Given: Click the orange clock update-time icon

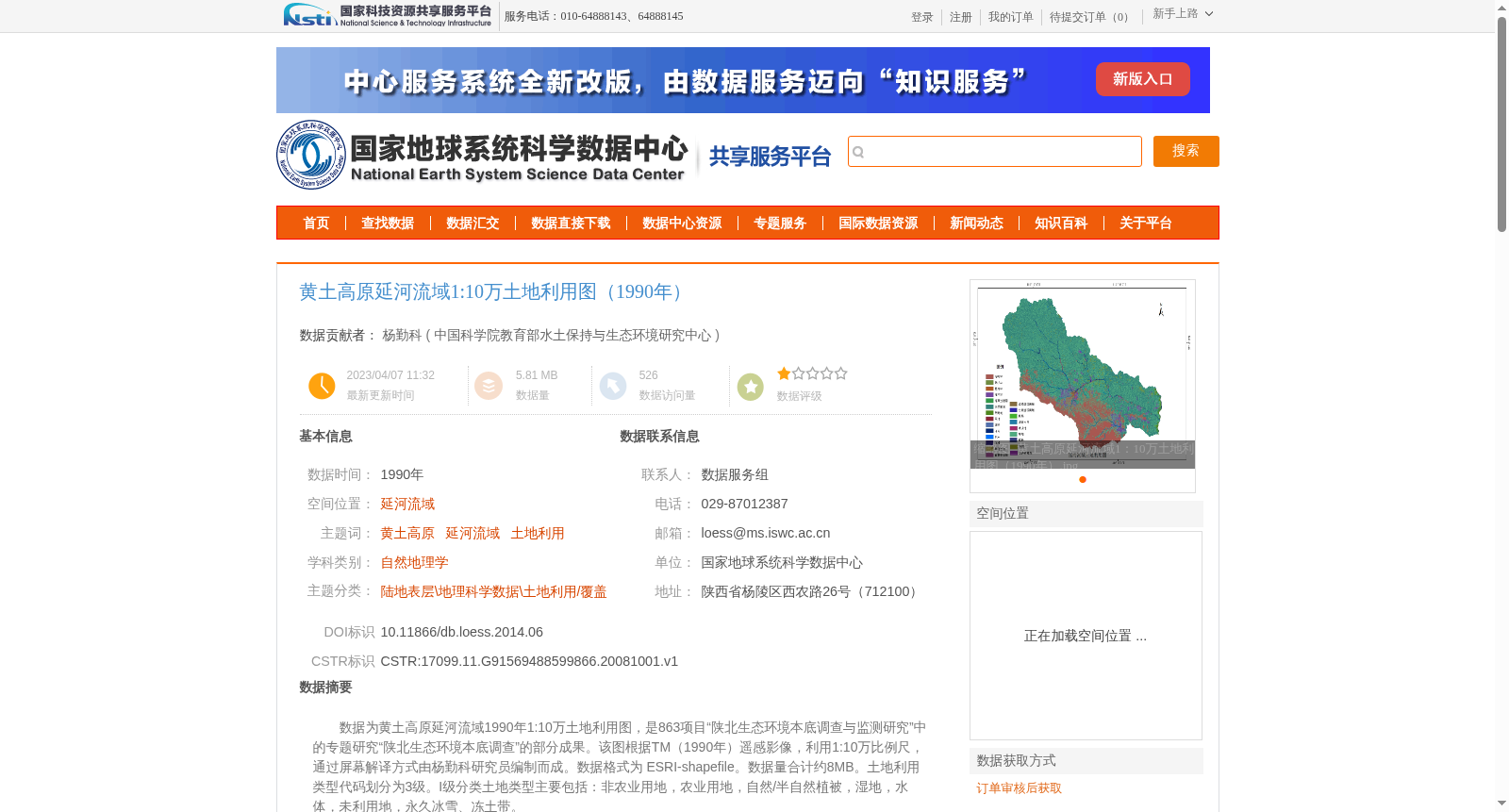Looking at the screenshot, I should [322, 386].
